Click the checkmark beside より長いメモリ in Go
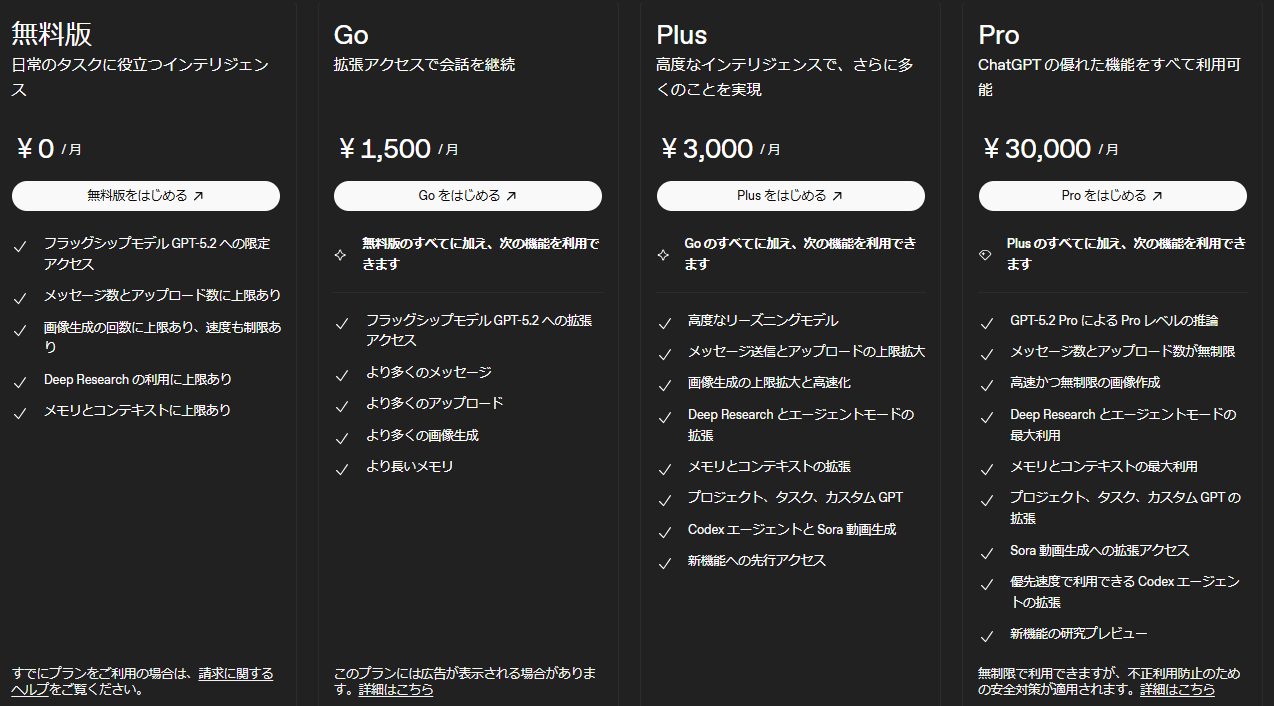 coord(342,466)
